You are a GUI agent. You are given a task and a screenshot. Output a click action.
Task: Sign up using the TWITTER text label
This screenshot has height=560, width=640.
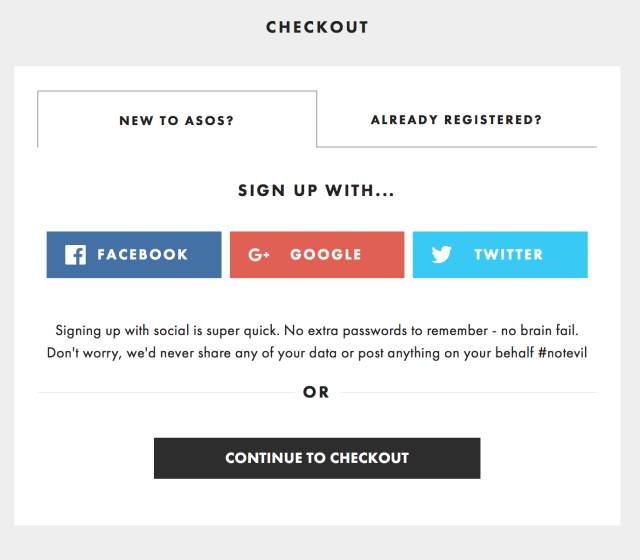click(509, 255)
